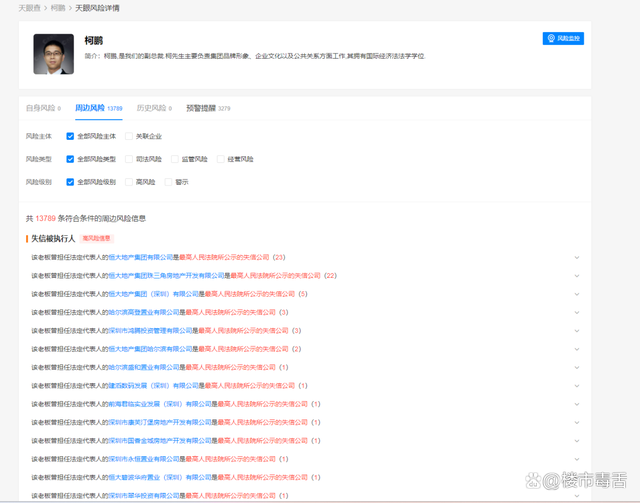The image size is (640, 503).
Task: Expand the 深圳市永恒置业 row chevron
Action: (x=577, y=459)
